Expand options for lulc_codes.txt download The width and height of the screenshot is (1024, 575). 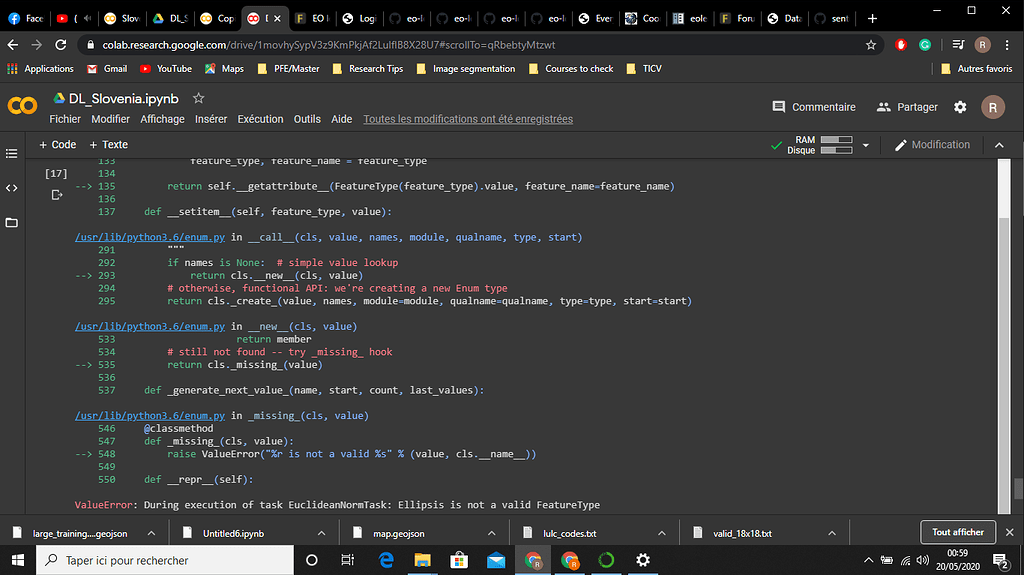click(662, 533)
